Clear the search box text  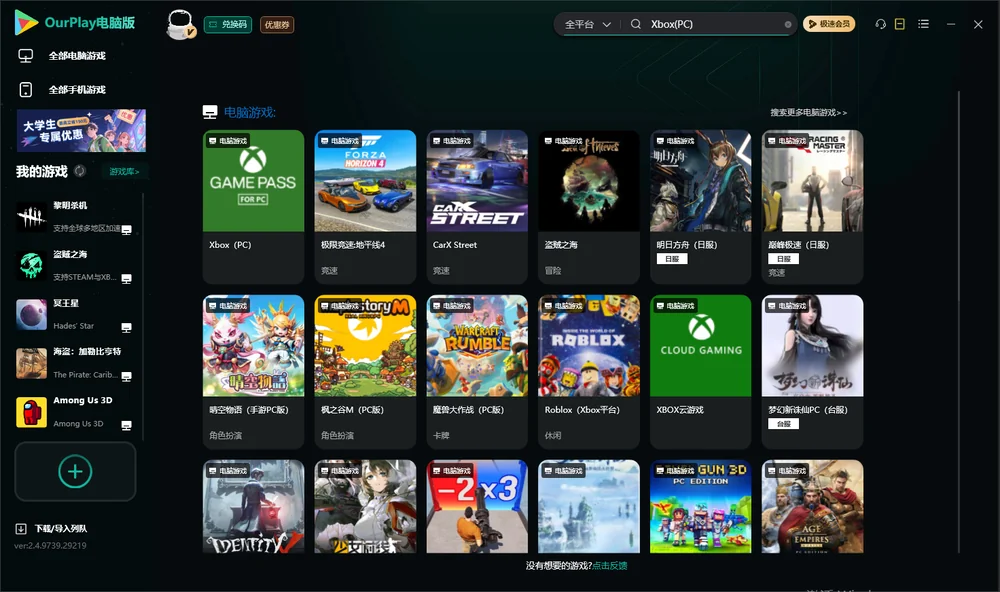point(788,24)
